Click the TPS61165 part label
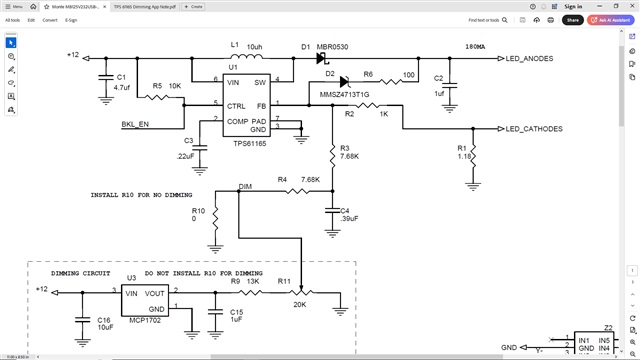Image resolution: width=640 pixels, height=360 pixels. [250, 144]
